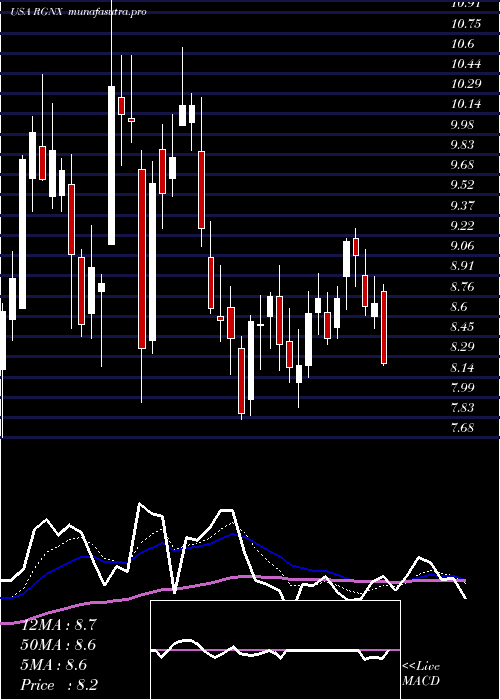The height and width of the screenshot is (700, 500).
Task: Select the 9.22 price axis label
Action: tap(462, 226)
